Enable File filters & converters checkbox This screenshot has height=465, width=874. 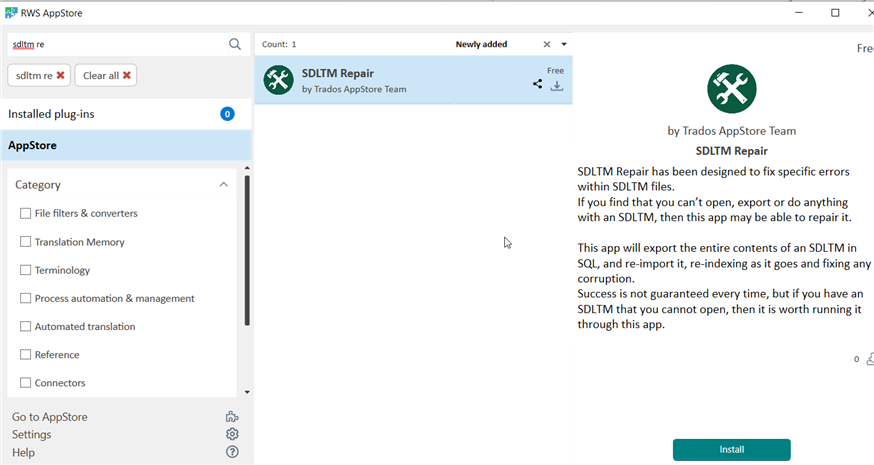(26, 213)
